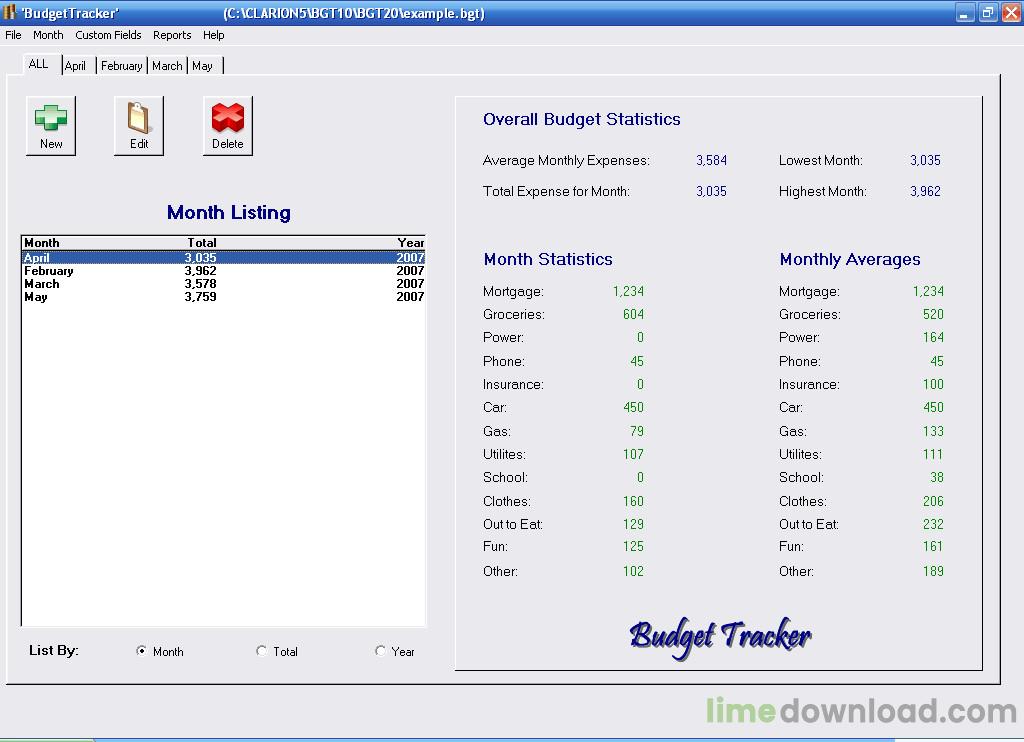Switch to the April tab
The width and height of the screenshot is (1024, 742).
click(x=76, y=66)
